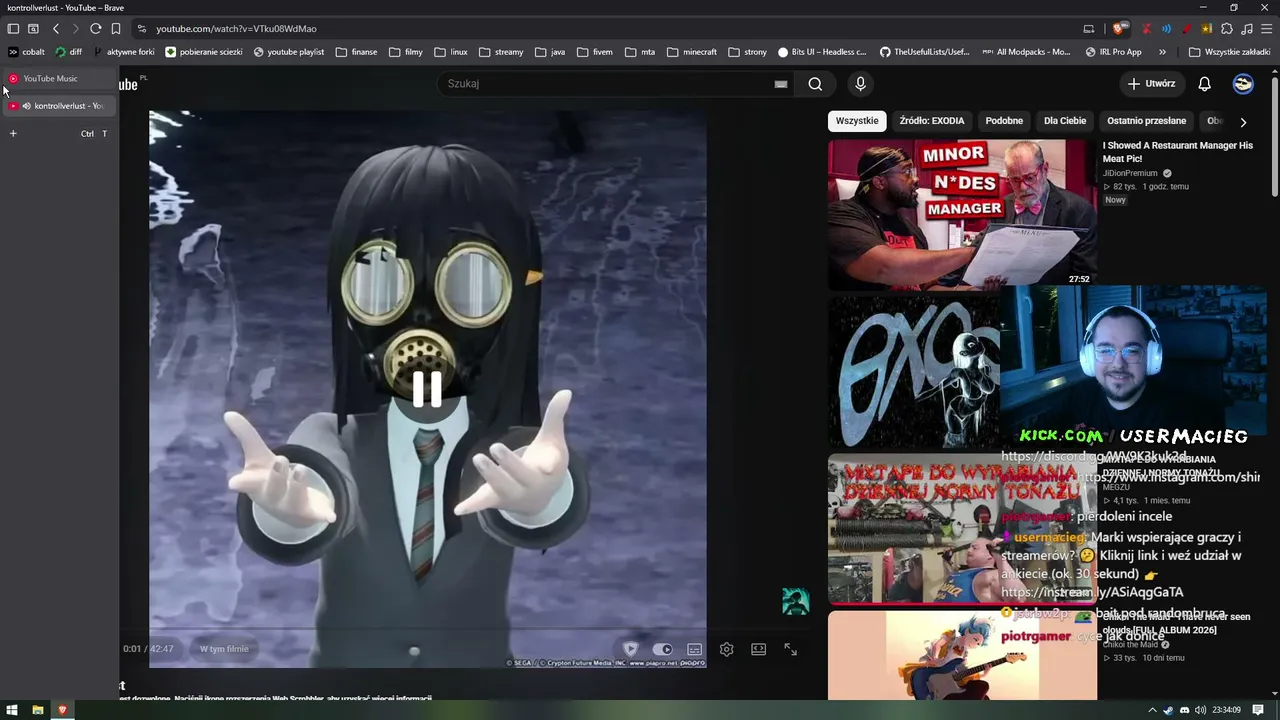Go back to the previous page
The height and width of the screenshot is (720, 1280).
tap(56, 29)
